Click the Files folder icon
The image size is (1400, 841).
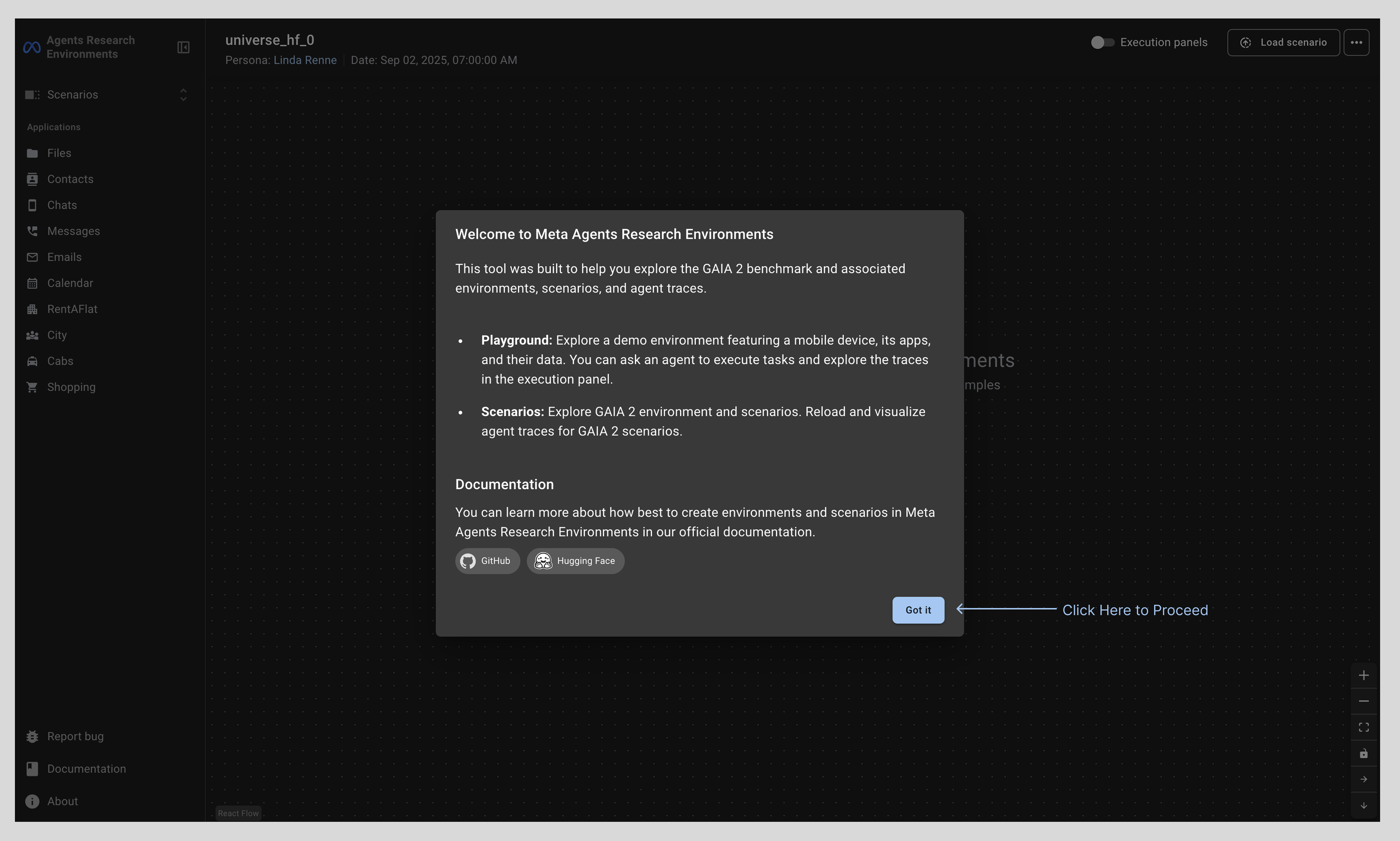point(32,153)
